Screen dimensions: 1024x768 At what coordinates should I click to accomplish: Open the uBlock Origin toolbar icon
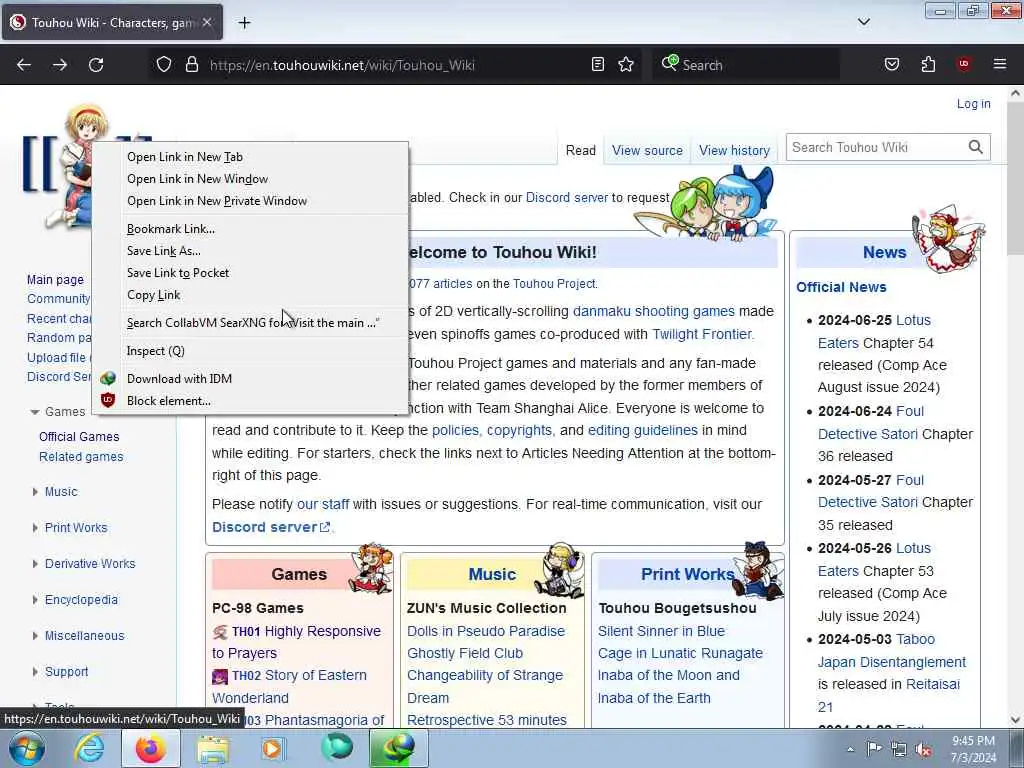964,64
